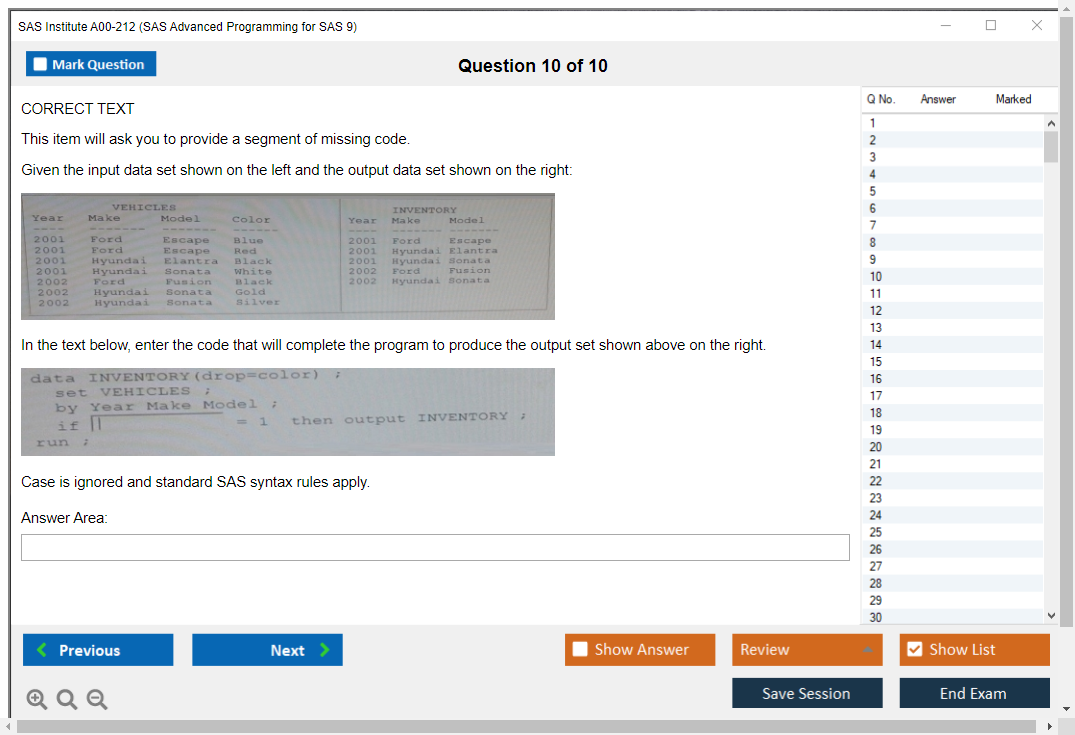This screenshot has width=1075, height=735.
Task: Click the reset zoom magnifier icon
Action: pos(66,700)
